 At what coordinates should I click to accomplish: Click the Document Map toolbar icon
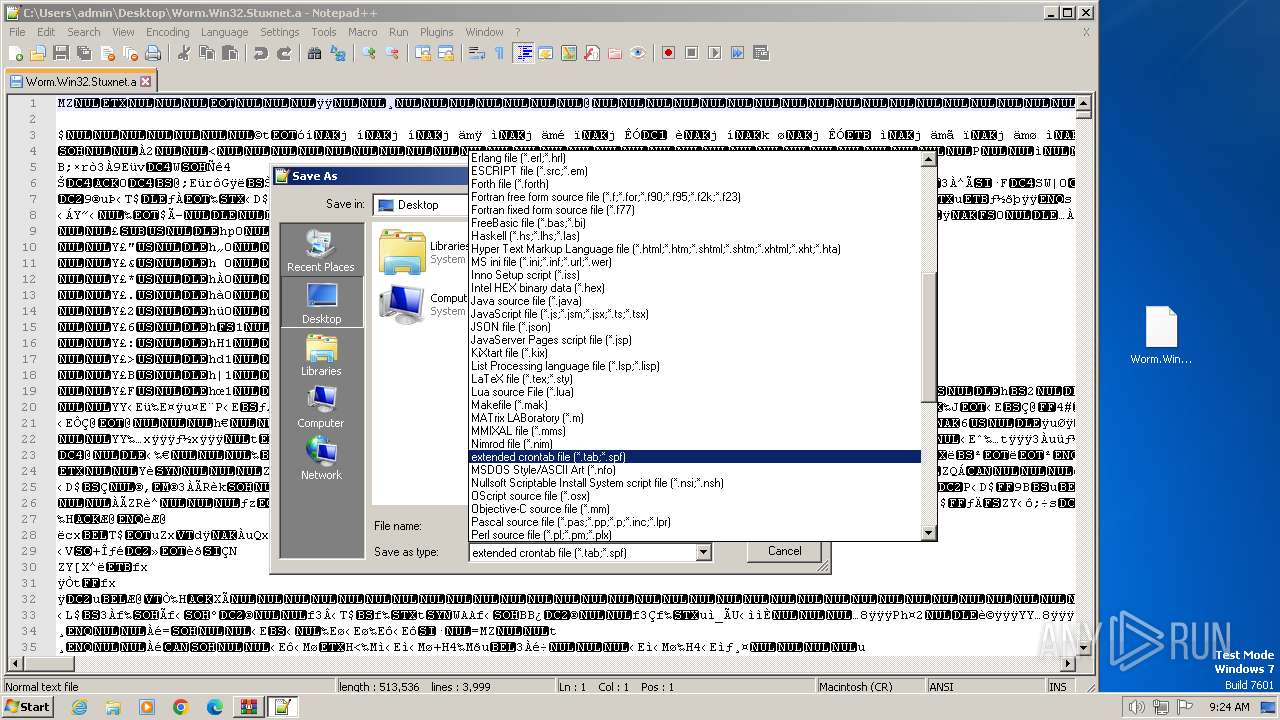(x=568, y=53)
